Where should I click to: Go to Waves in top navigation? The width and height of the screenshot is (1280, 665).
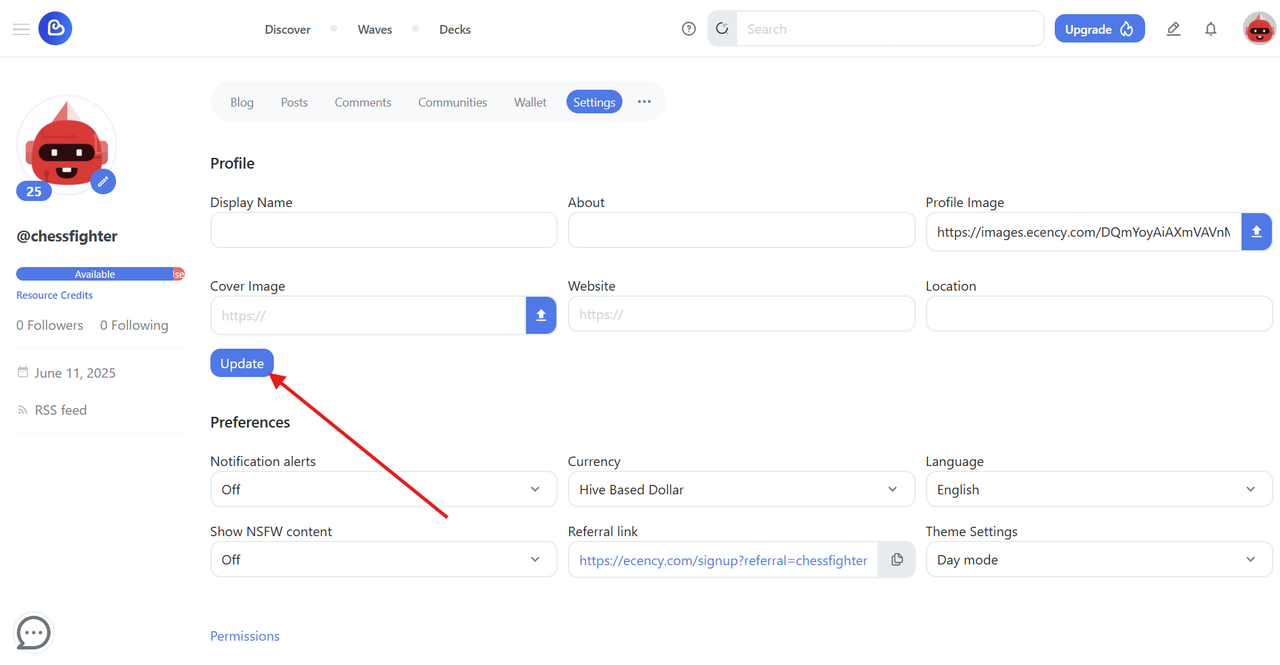coord(375,29)
